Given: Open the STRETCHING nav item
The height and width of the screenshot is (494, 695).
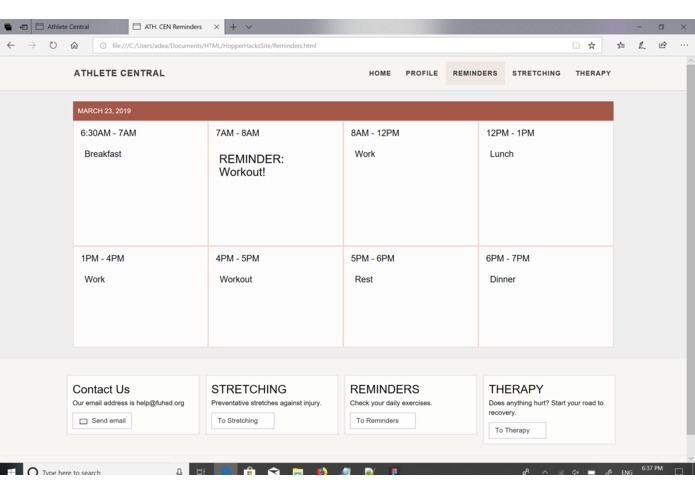Looking at the screenshot, I should click(536, 73).
